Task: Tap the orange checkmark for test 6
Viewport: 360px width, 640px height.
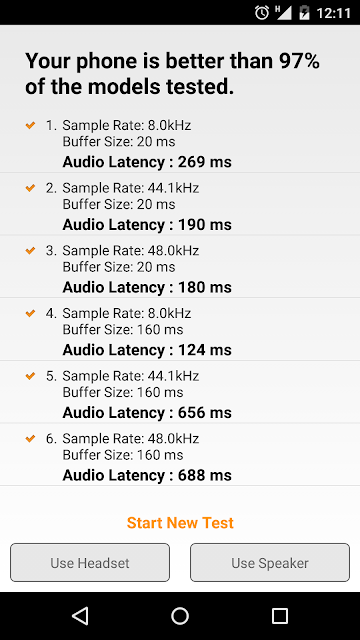Action: pos(30,438)
